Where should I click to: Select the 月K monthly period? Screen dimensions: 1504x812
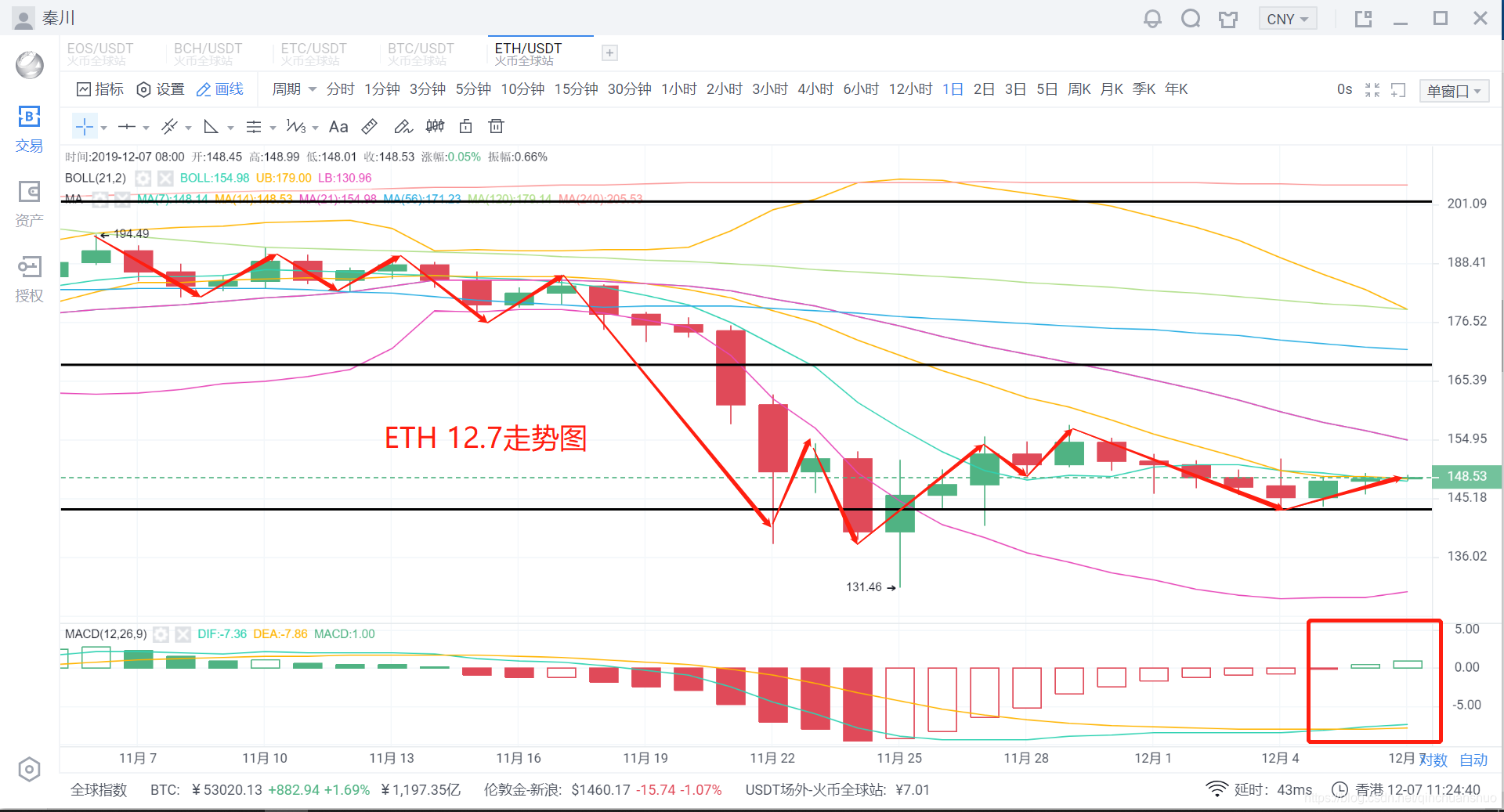[1112, 89]
